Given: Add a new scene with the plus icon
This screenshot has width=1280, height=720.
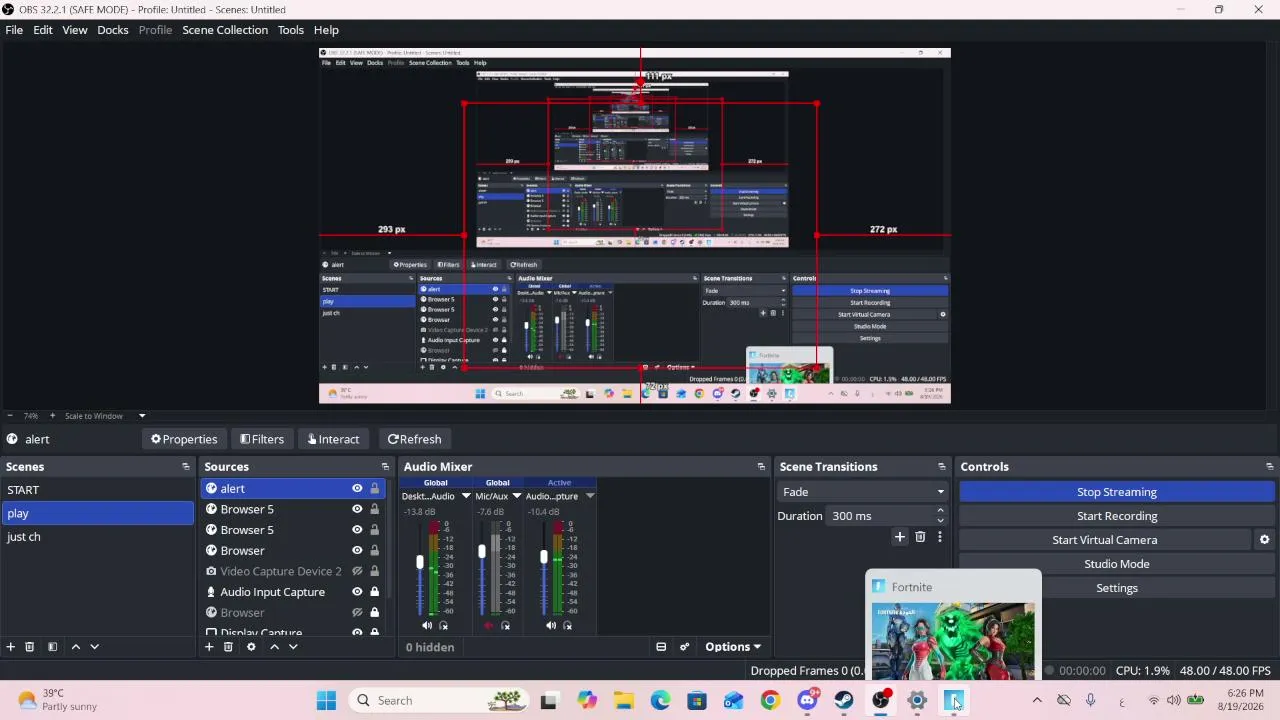Looking at the screenshot, I should [x=11, y=647].
